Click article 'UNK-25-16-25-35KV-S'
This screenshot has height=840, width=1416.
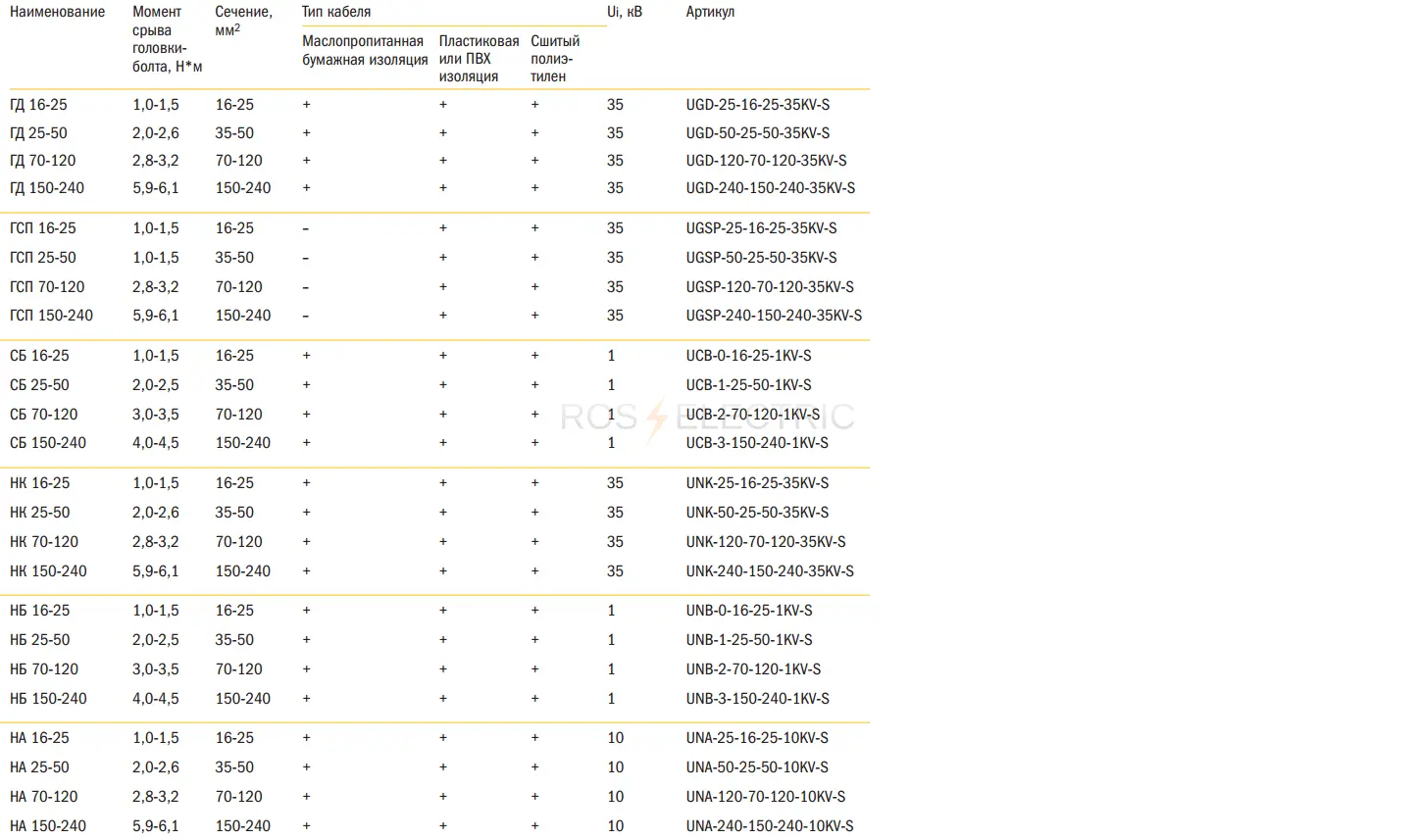pos(757,483)
